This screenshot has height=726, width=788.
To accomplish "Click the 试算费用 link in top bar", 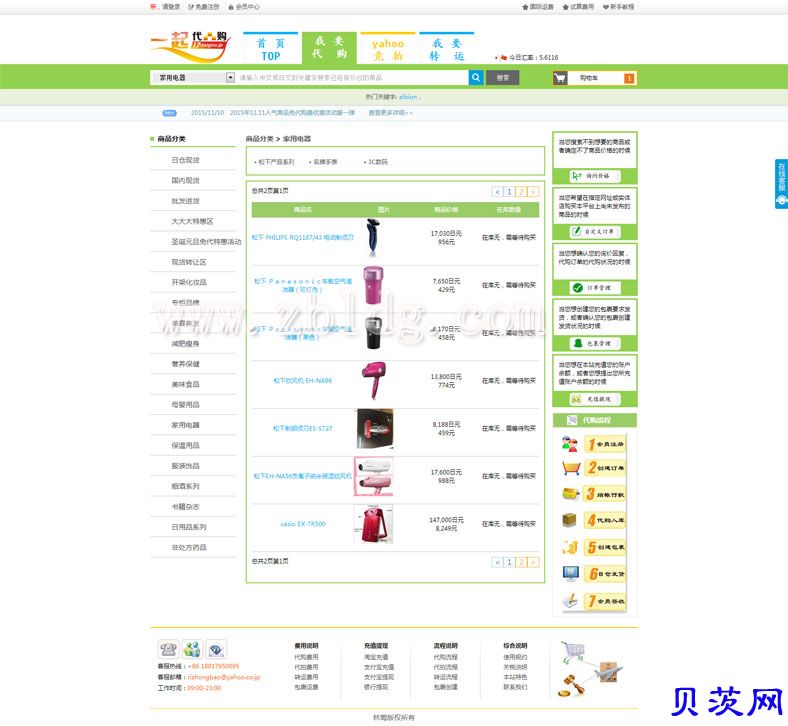I will coord(578,7).
